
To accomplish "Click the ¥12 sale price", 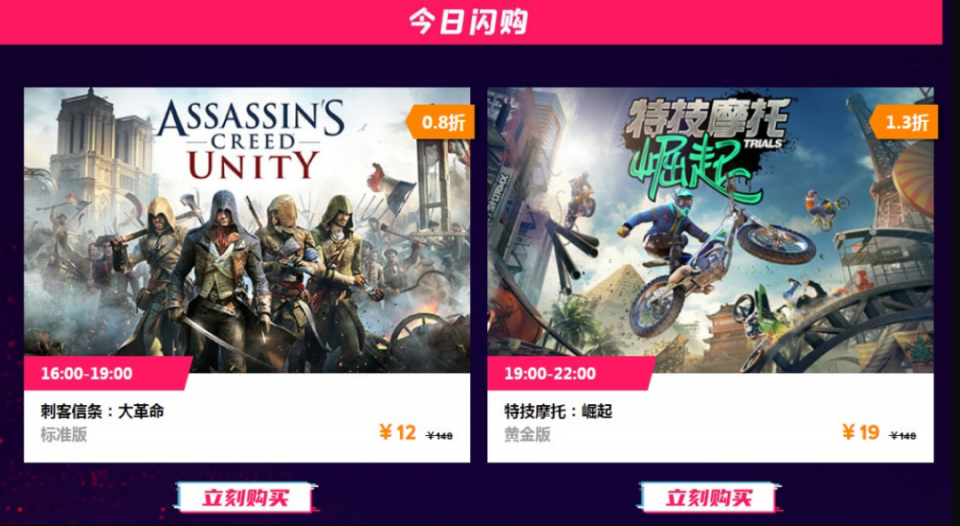I will [397, 433].
